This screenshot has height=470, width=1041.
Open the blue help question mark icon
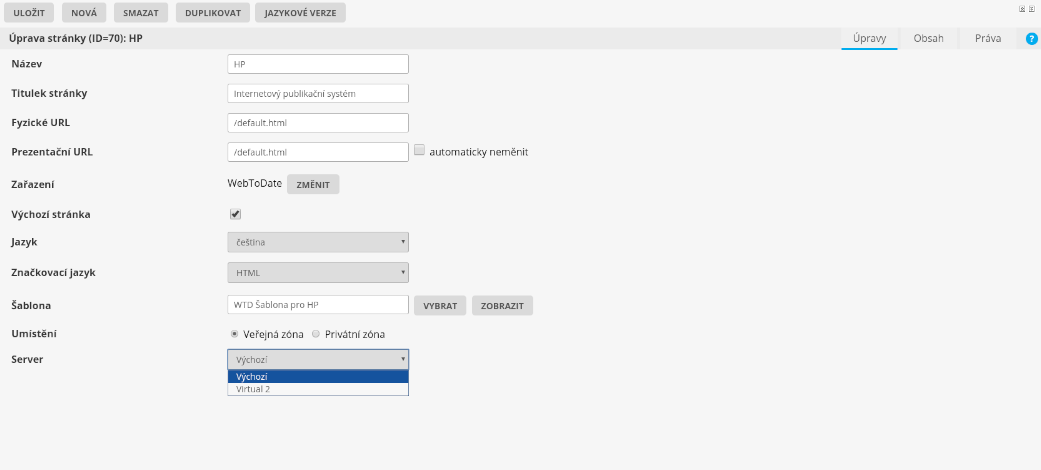(x=1032, y=39)
